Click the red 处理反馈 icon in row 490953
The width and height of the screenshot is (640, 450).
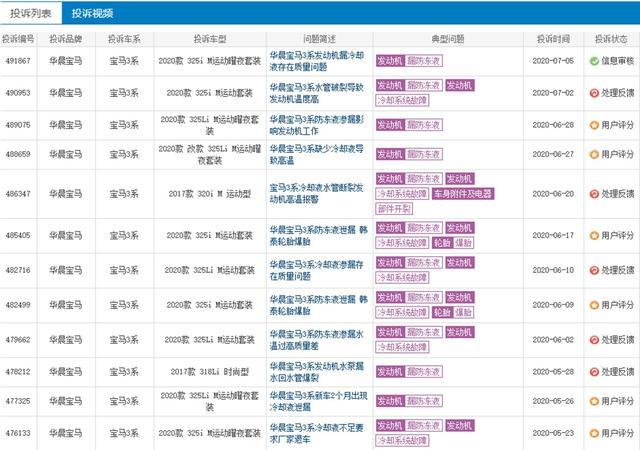tap(594, 93)
